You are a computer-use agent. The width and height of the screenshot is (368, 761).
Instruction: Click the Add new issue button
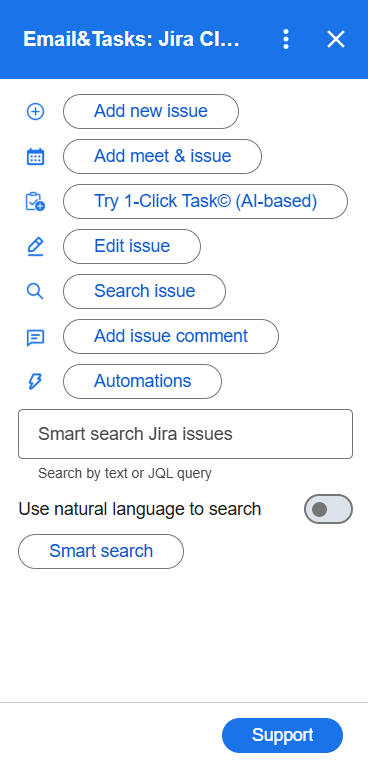[x=151, y=112]
